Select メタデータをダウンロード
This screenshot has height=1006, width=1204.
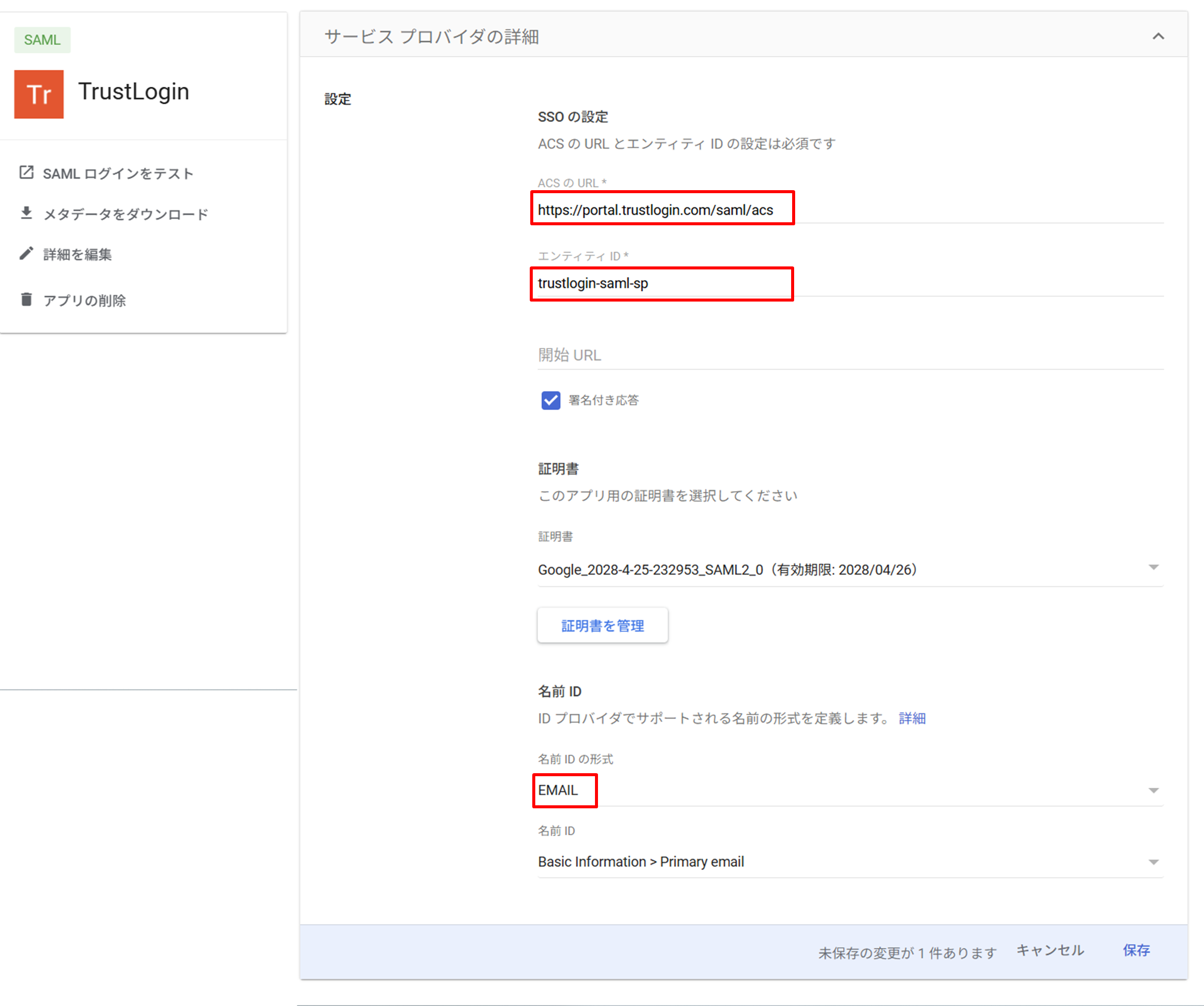click(126, 214)
